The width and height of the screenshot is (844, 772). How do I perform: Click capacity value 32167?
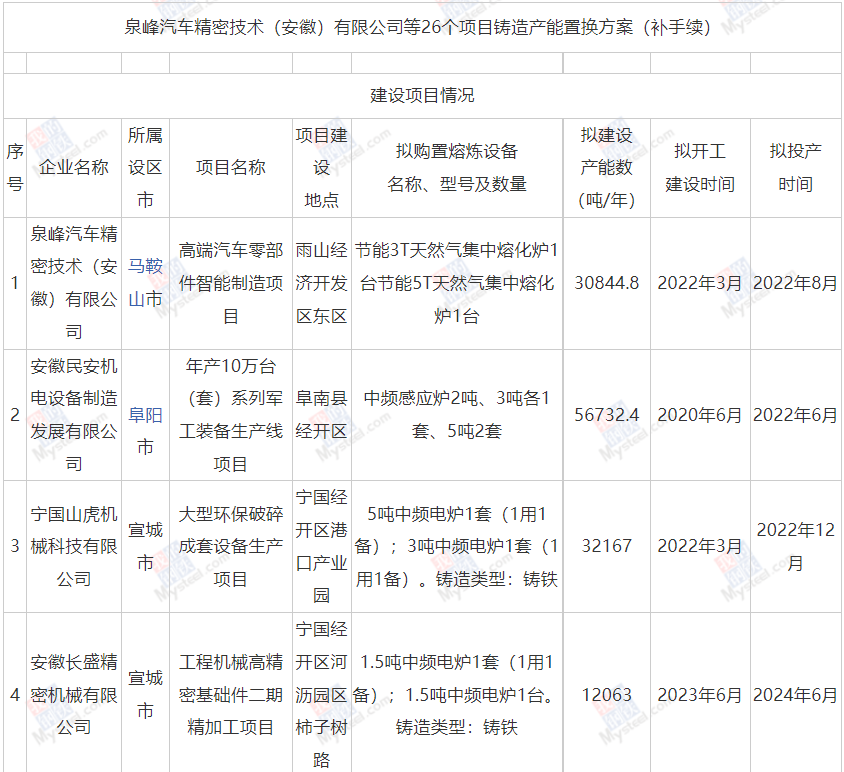coord(607,546)
